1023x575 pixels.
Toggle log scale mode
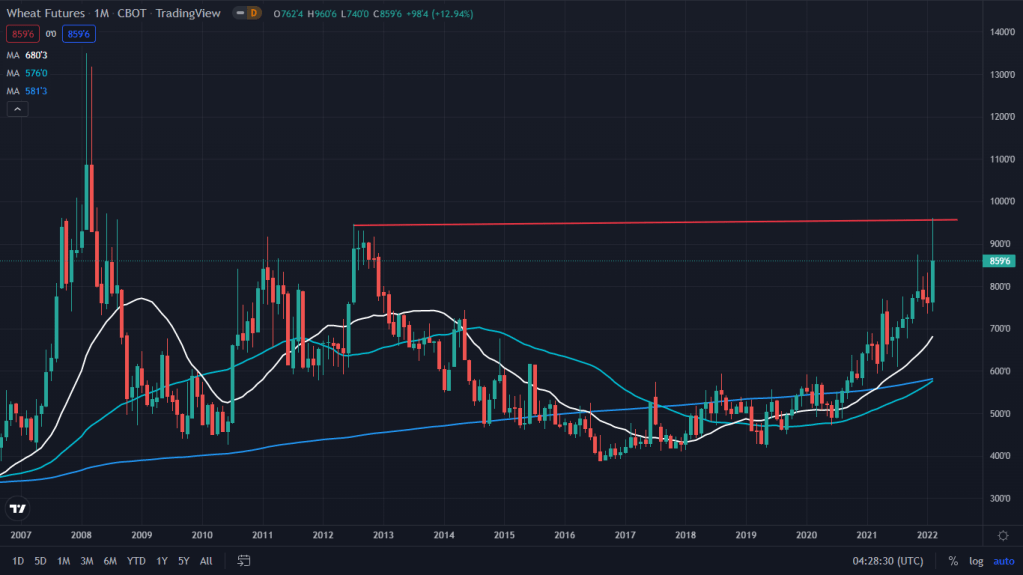[x=975, y=561]
